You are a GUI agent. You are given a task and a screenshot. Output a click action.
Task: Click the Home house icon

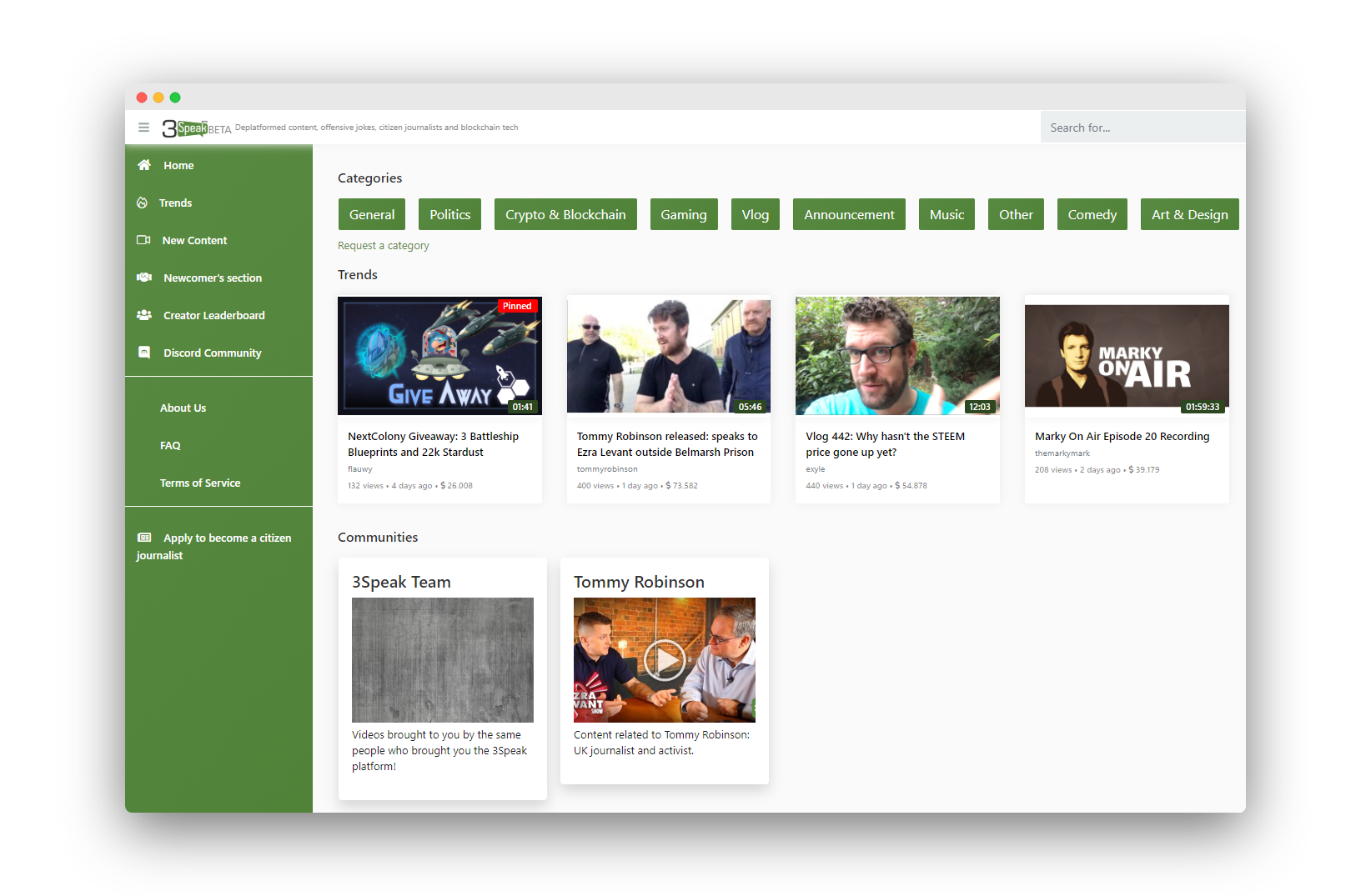click(x=144, y=165)
